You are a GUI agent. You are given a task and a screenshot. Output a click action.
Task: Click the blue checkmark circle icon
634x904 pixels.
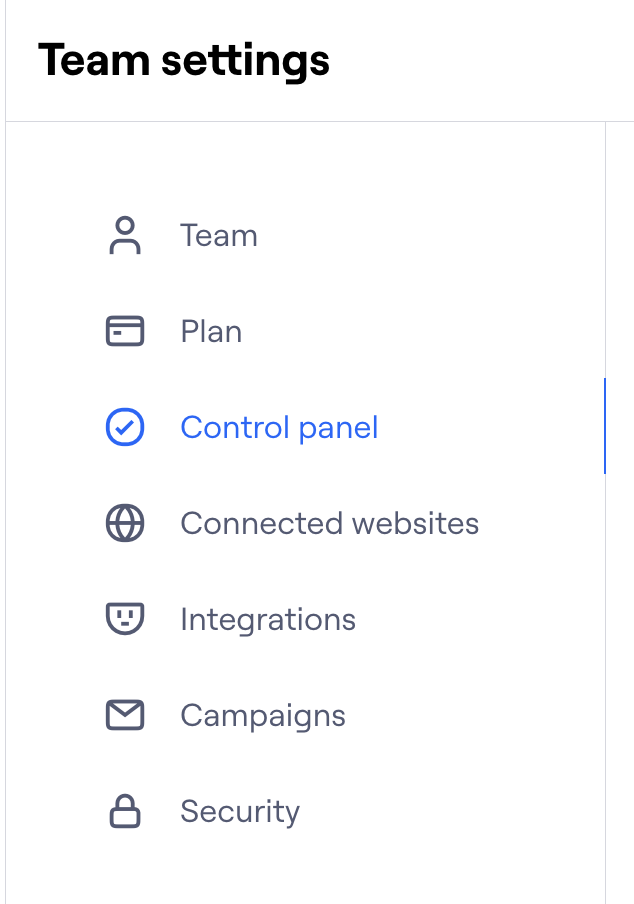(x=125, y=428)
